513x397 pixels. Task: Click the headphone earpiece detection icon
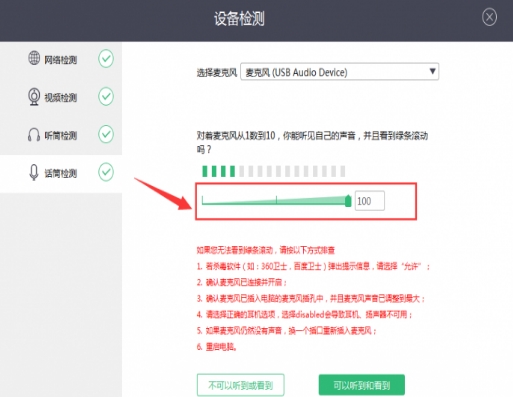(34, 135)
